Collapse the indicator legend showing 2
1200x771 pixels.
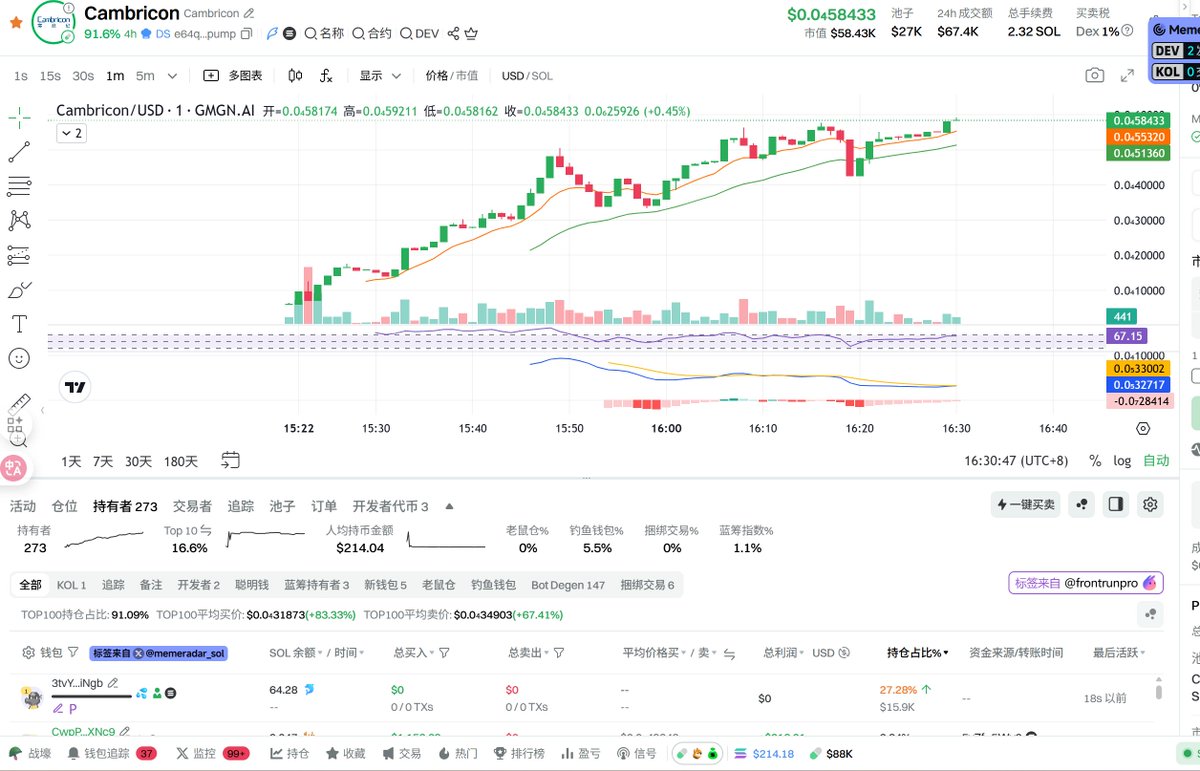[71, 133]
